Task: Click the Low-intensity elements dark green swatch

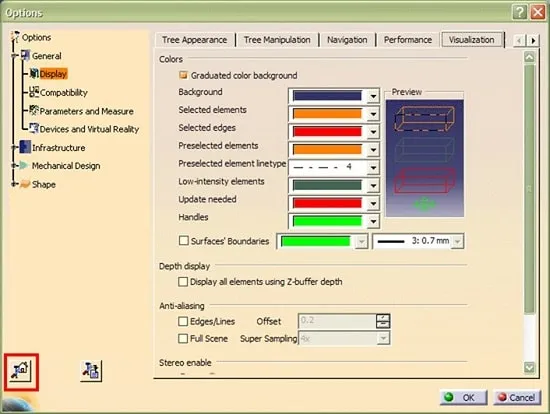Action: 327,185
